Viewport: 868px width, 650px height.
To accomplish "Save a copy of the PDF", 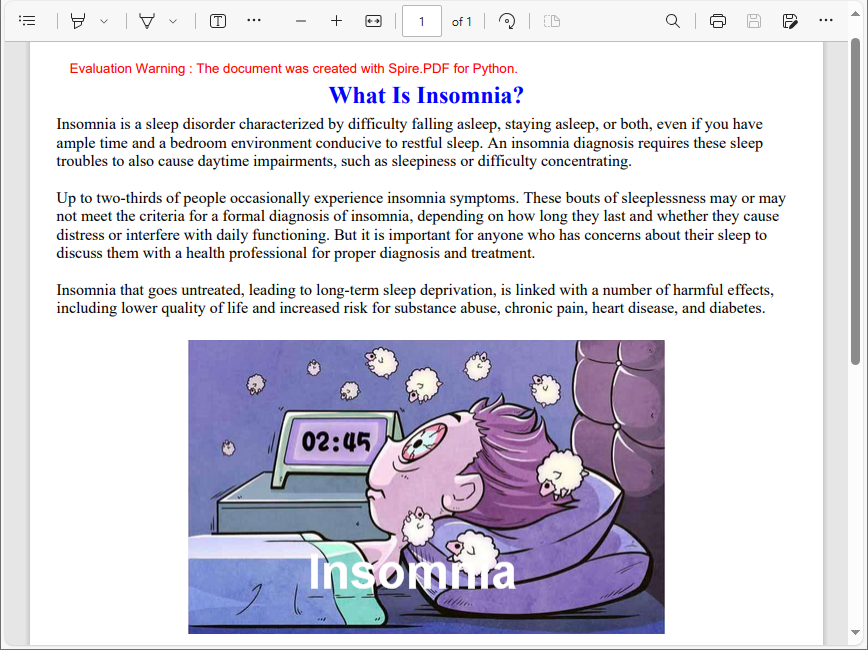I will [x=790, y=20].
